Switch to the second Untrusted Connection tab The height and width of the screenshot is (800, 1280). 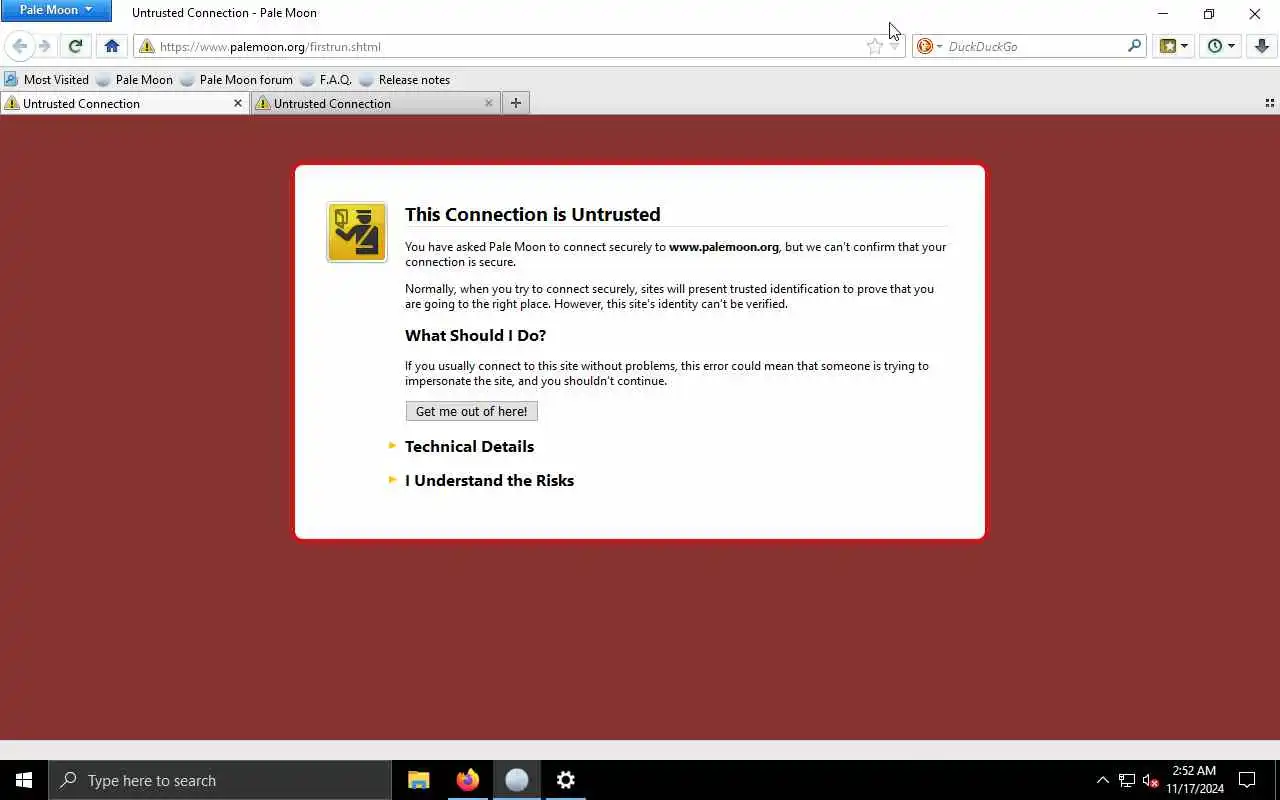pyautogui.click(x=376, y=103)
